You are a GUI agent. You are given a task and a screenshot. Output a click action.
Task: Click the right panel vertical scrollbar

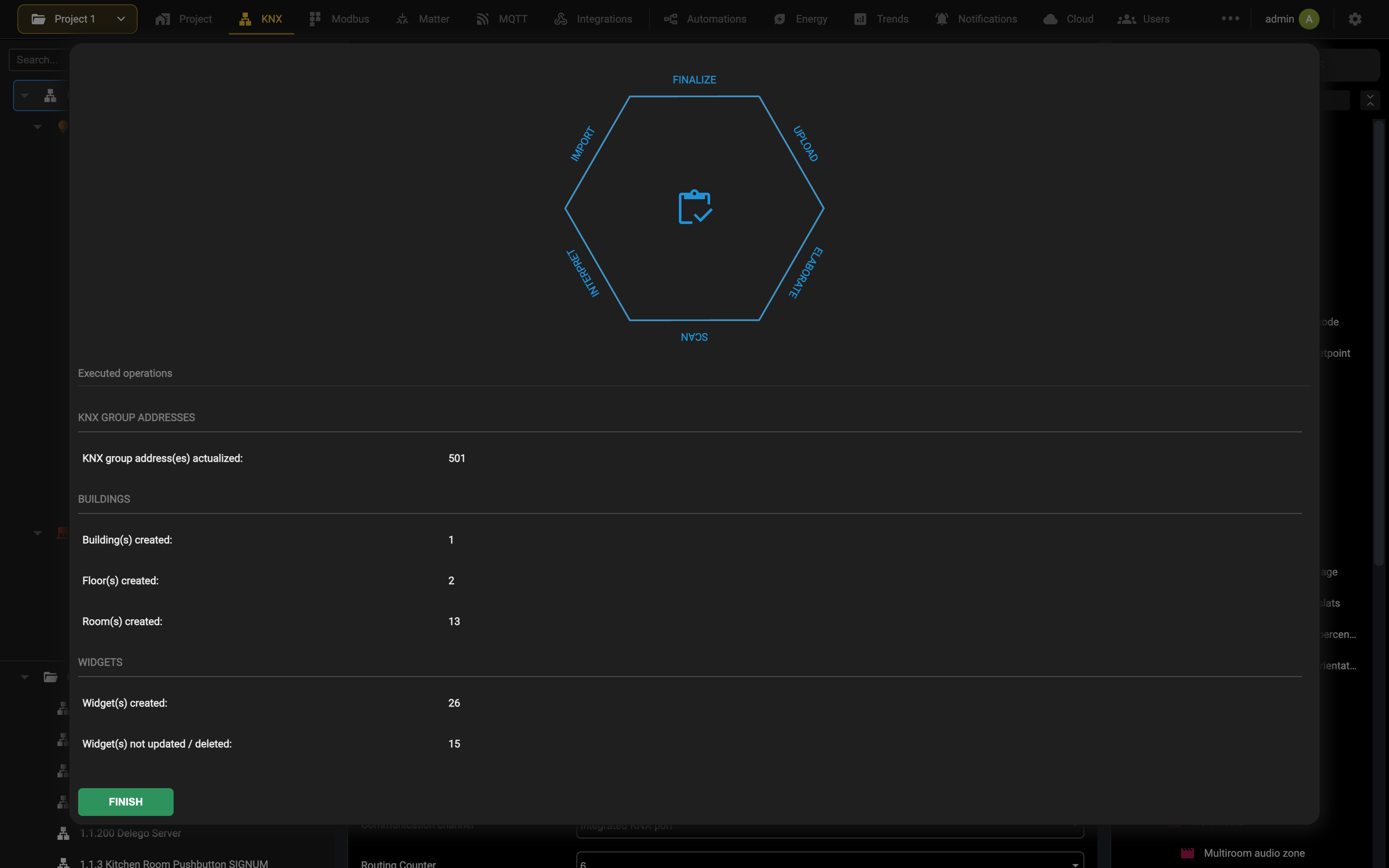(1379, 343)
